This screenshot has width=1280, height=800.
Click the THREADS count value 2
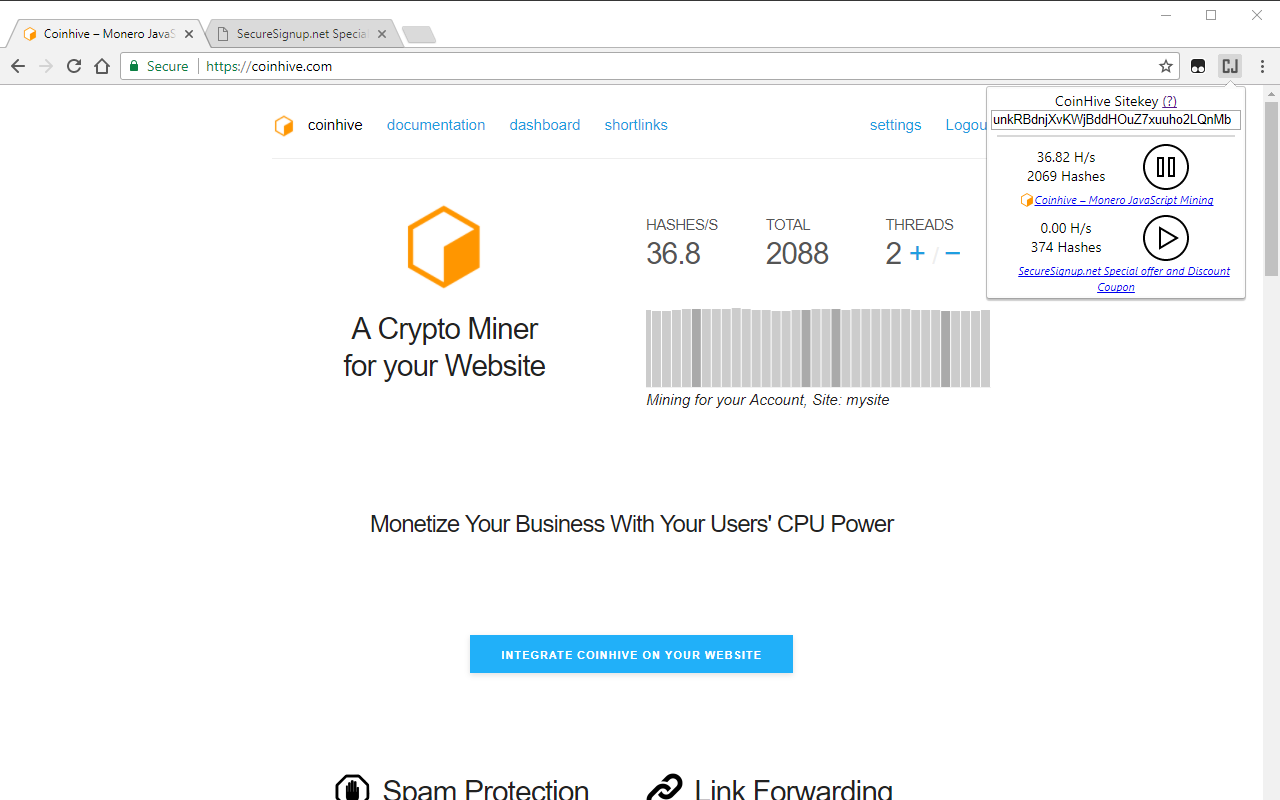[893, 254]
